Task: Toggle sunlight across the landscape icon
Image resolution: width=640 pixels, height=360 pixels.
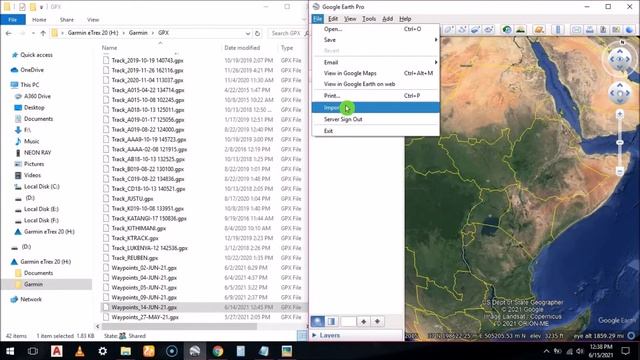Action: tap(520, 29)
